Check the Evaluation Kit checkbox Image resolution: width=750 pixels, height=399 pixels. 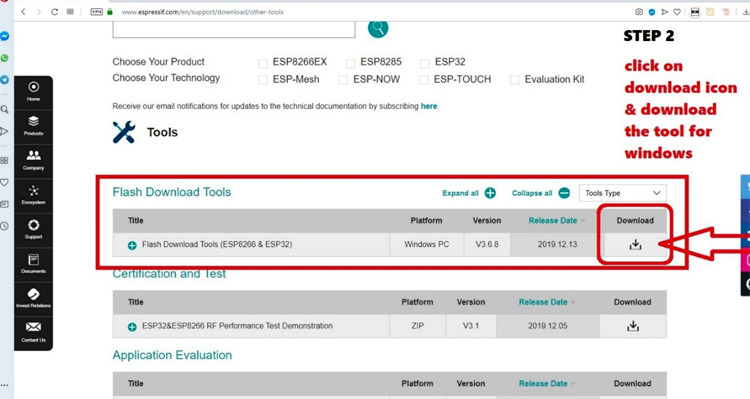(515, 80)
